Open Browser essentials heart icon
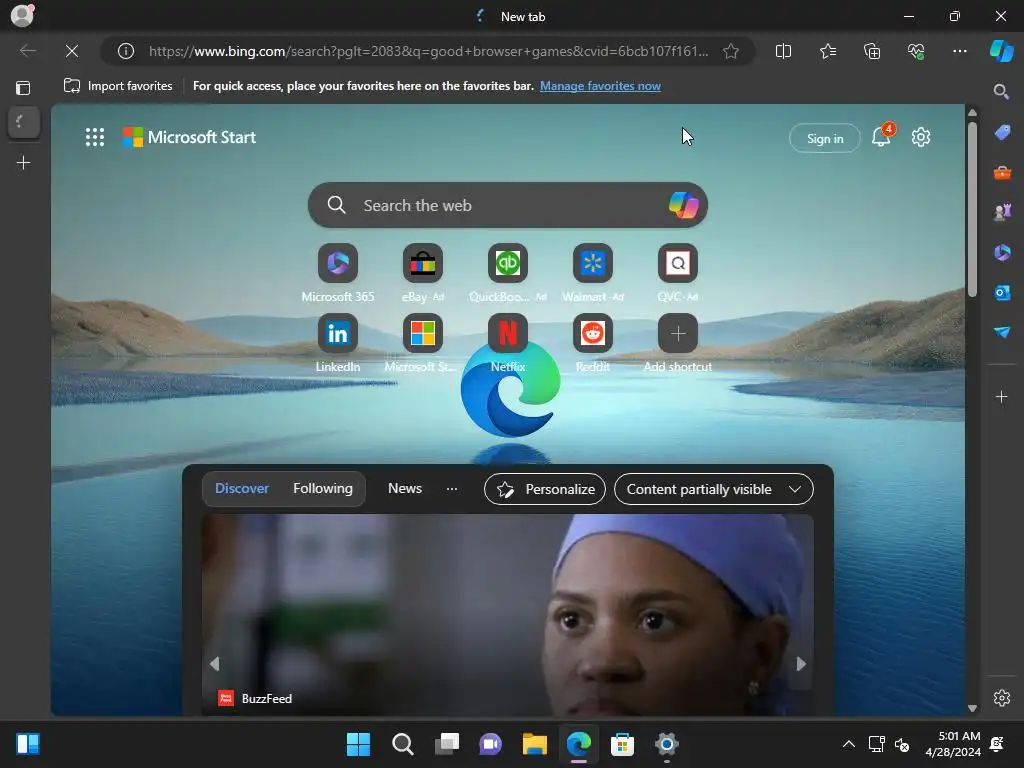 coord(916,51)
